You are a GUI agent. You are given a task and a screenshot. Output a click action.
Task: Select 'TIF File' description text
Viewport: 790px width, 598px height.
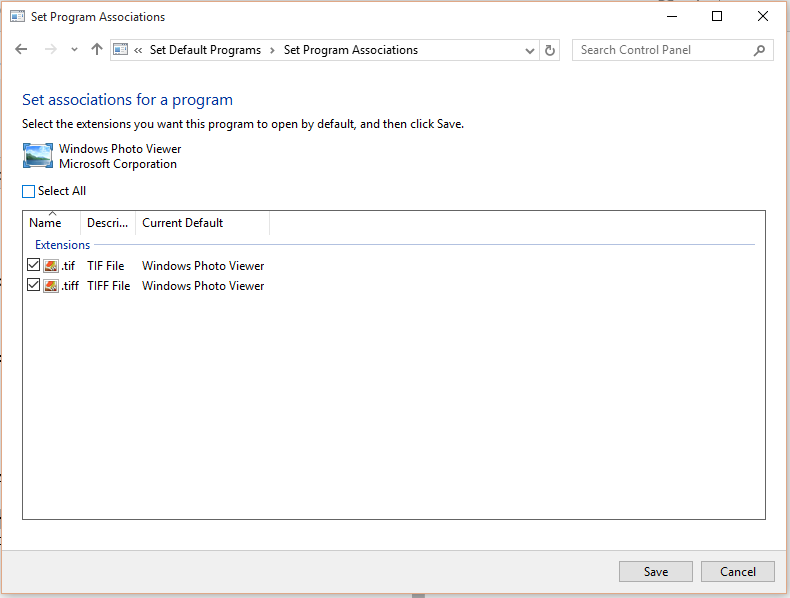(x=105, y=265)
